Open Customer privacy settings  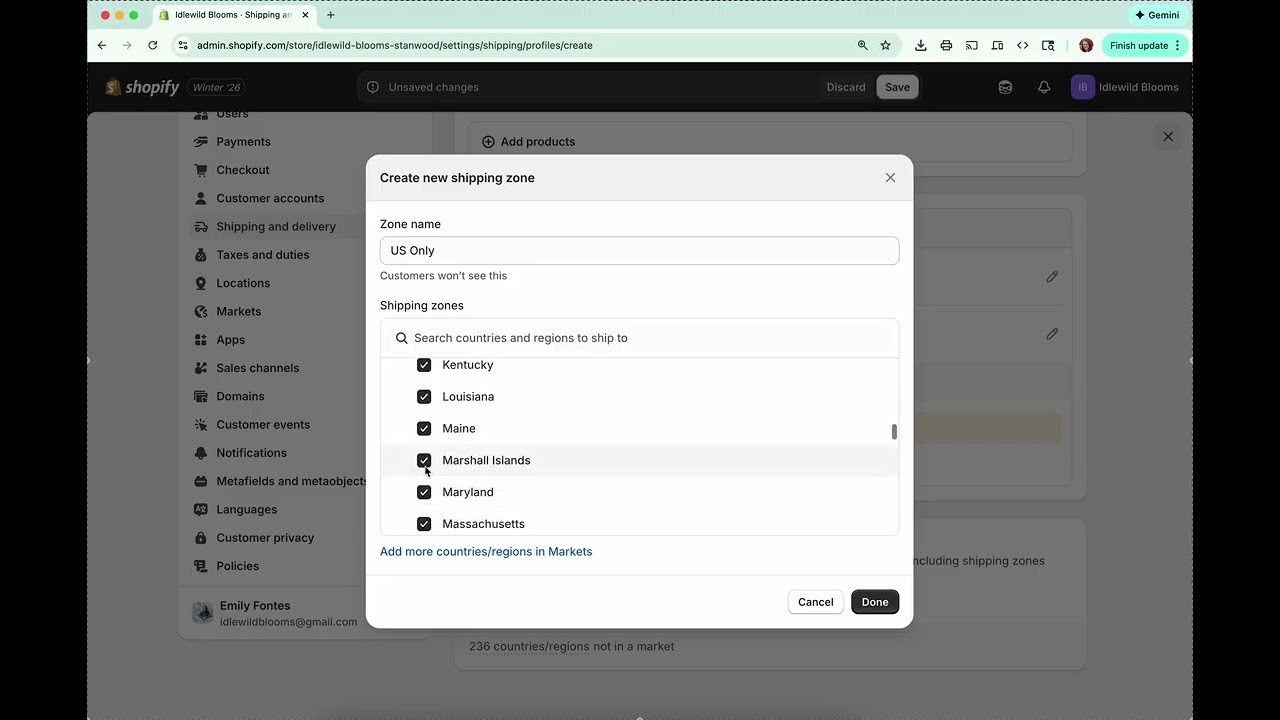pyautogui.click(x=265, y=538)
